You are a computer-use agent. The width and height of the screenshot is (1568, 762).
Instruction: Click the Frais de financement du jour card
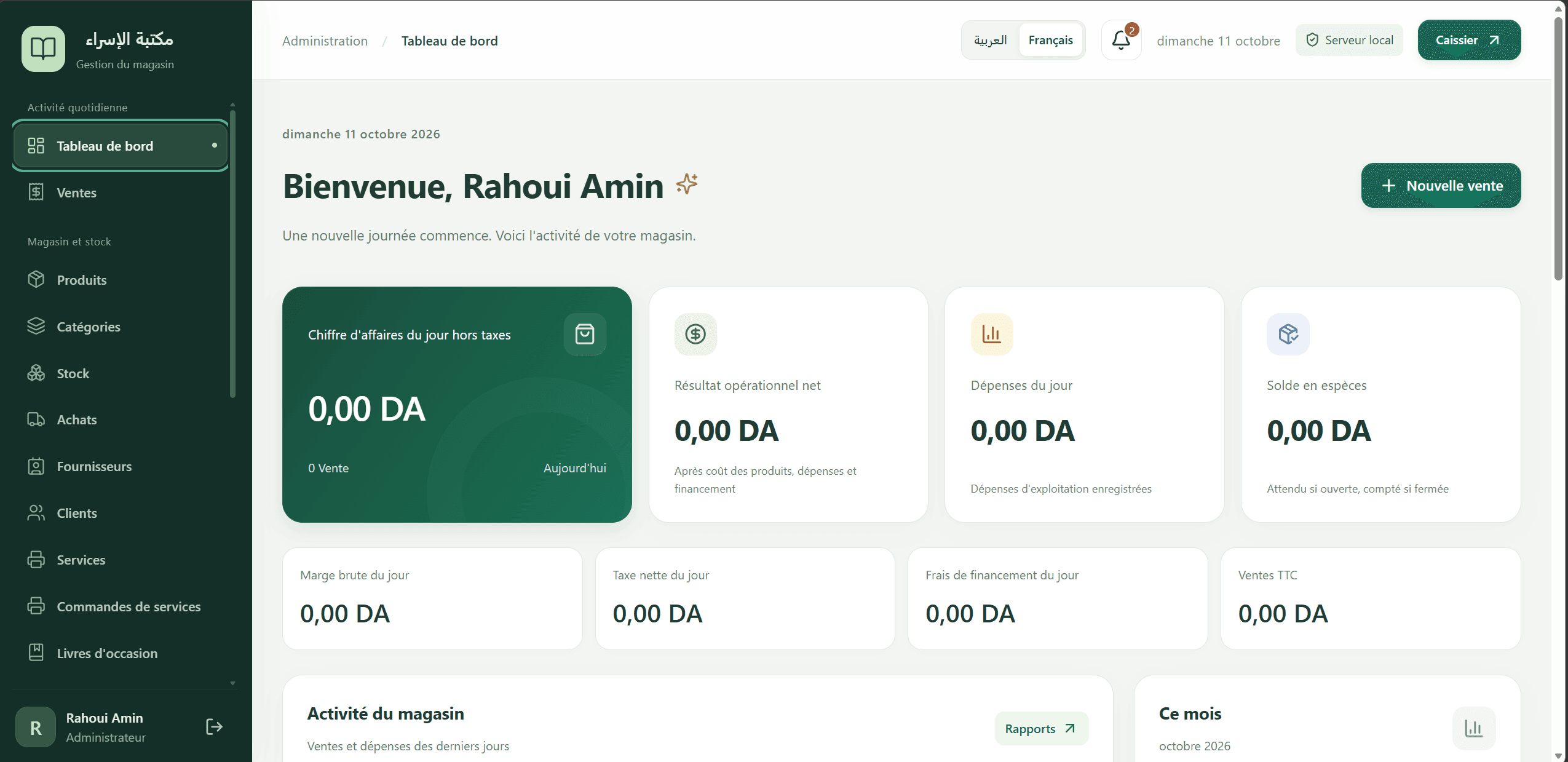pos(1058,598)
